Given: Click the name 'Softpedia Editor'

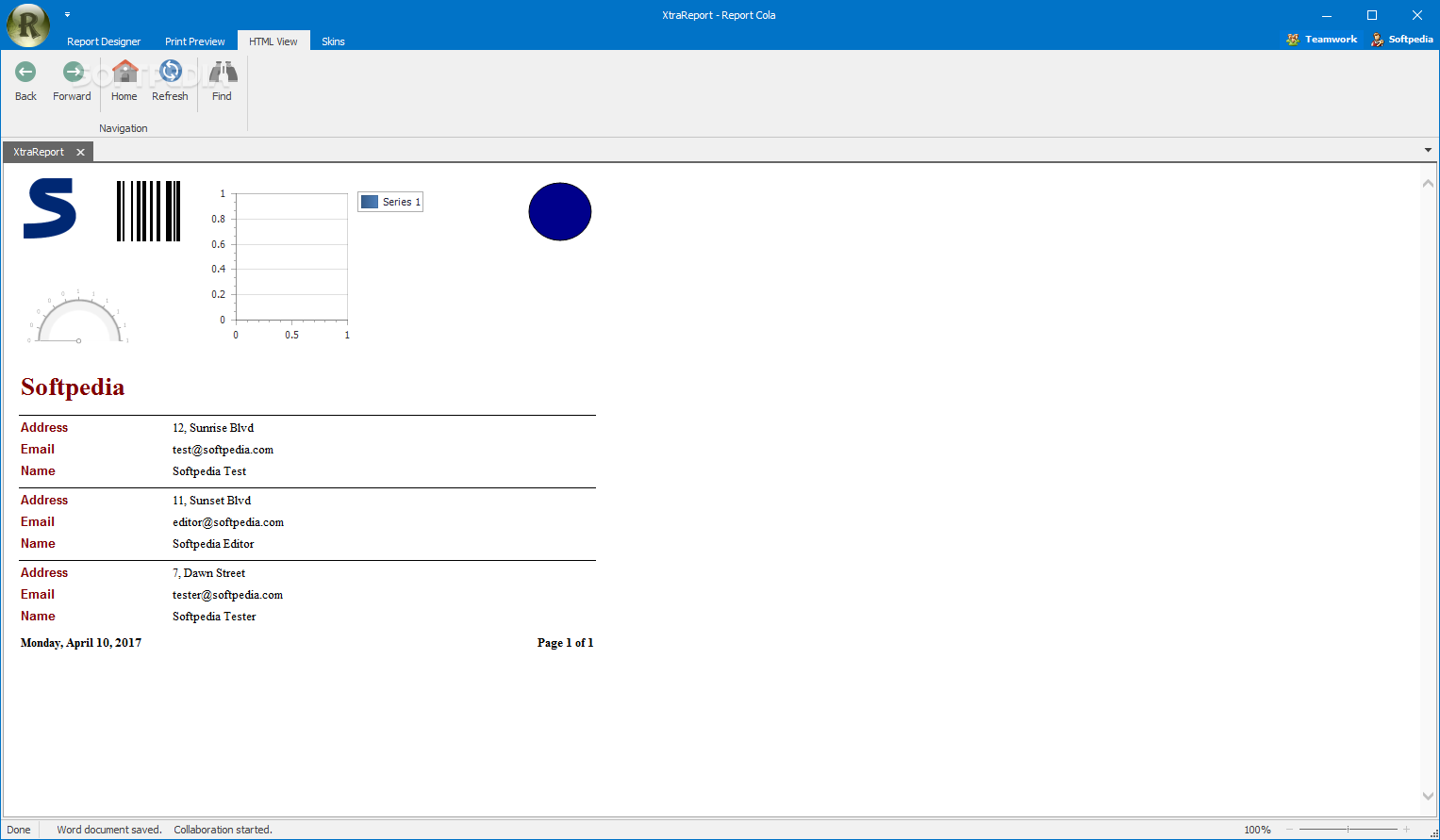Looking at the screenshot, I should coord(213,544).
